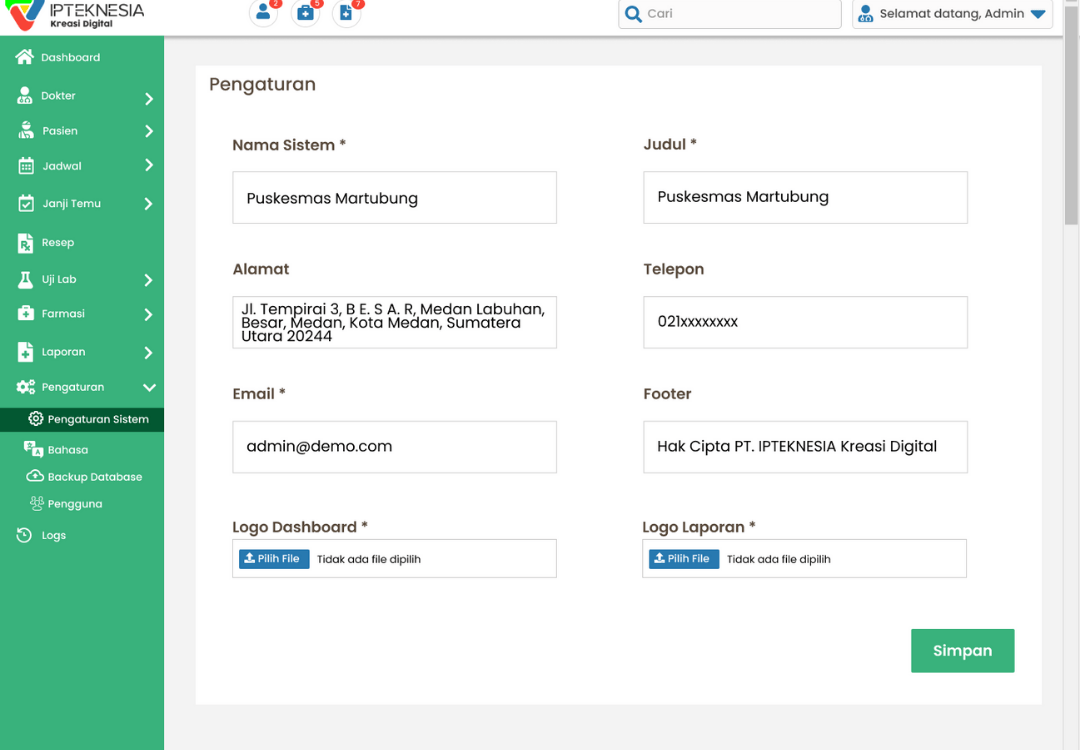Click Pilih File under Logo Dashboard
The width and height of the screenshot is (1080, 750).
[x=273, y=559]
